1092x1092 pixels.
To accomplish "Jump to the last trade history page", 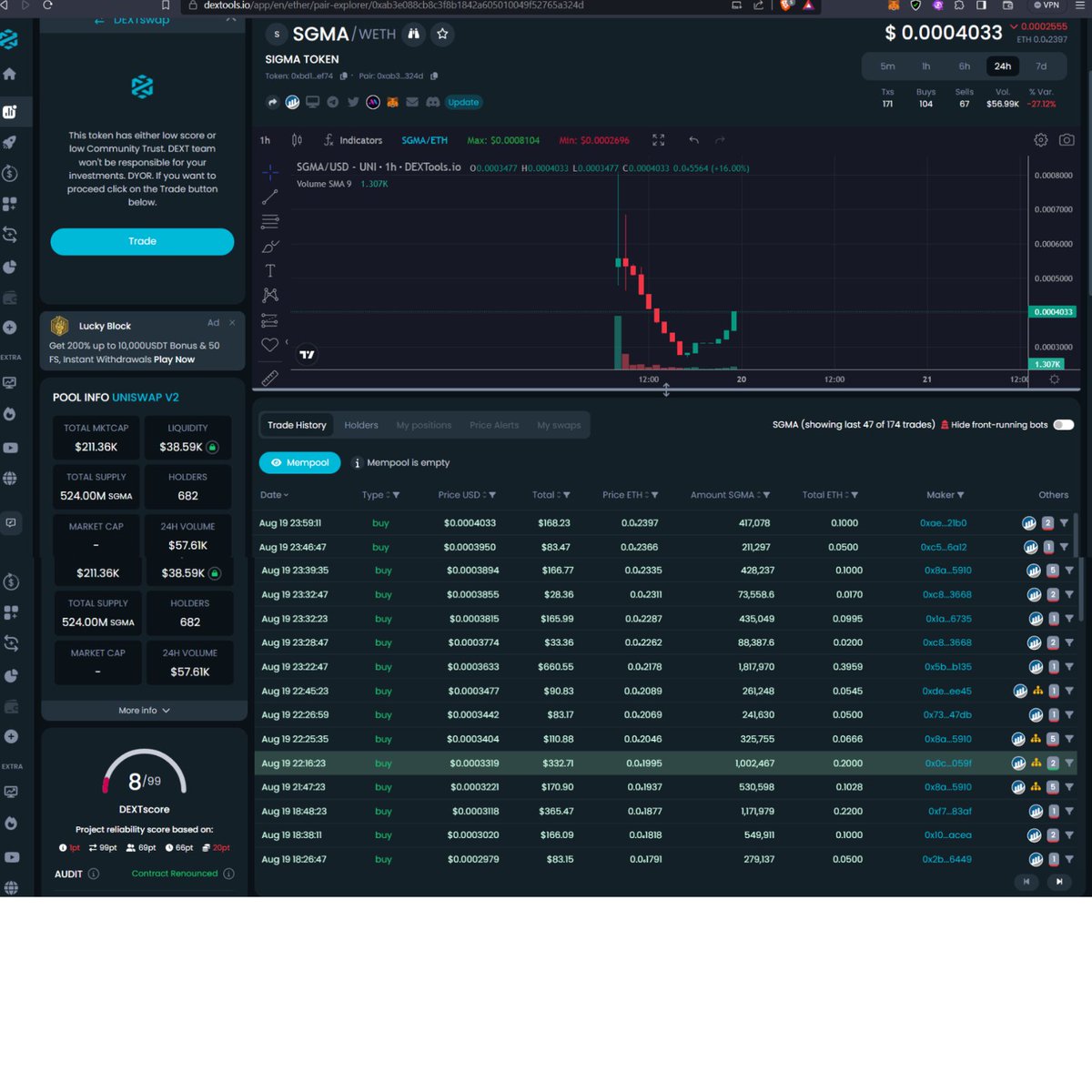I will (1059, 882).
